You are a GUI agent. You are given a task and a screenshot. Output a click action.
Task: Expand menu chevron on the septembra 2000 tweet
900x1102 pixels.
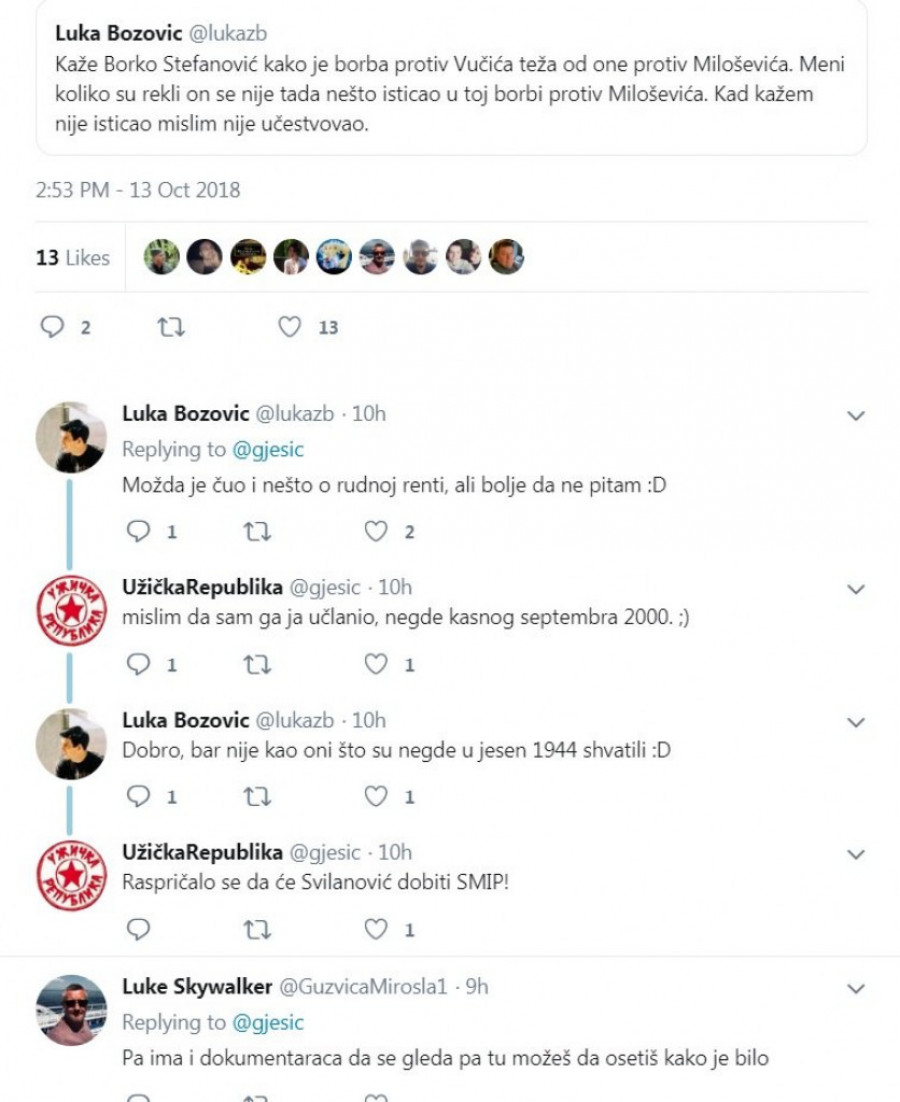(x=855, y=589)
